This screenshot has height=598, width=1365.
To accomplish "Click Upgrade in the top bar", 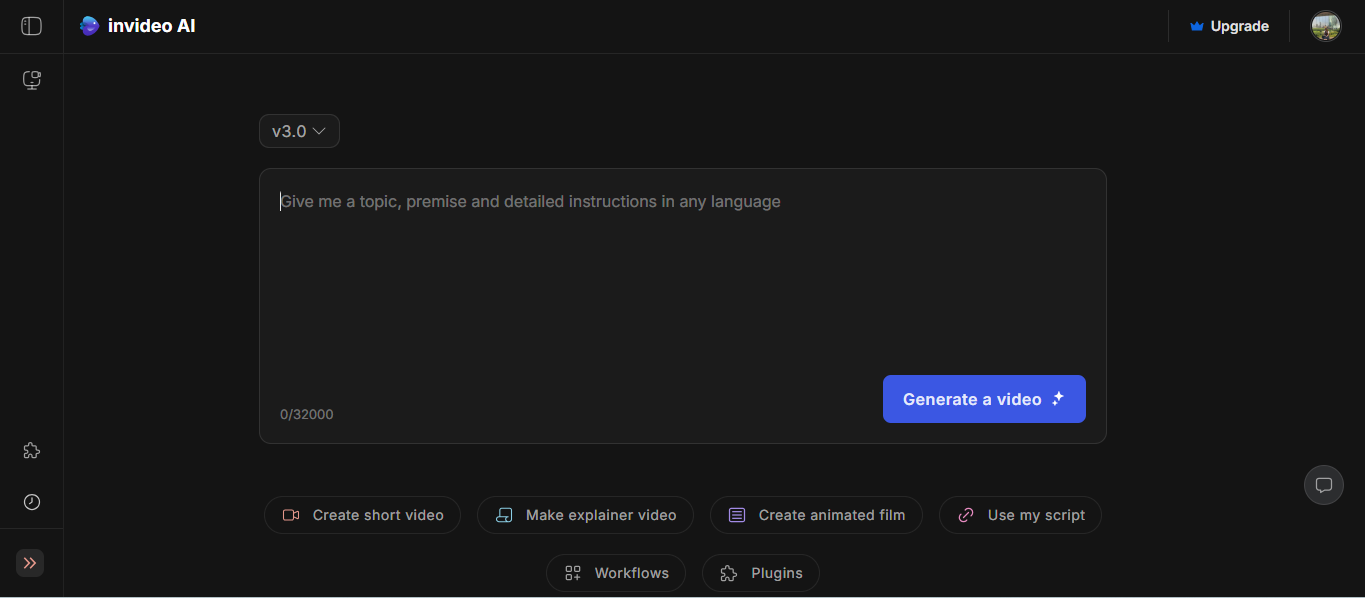I will coord(1239,26).
